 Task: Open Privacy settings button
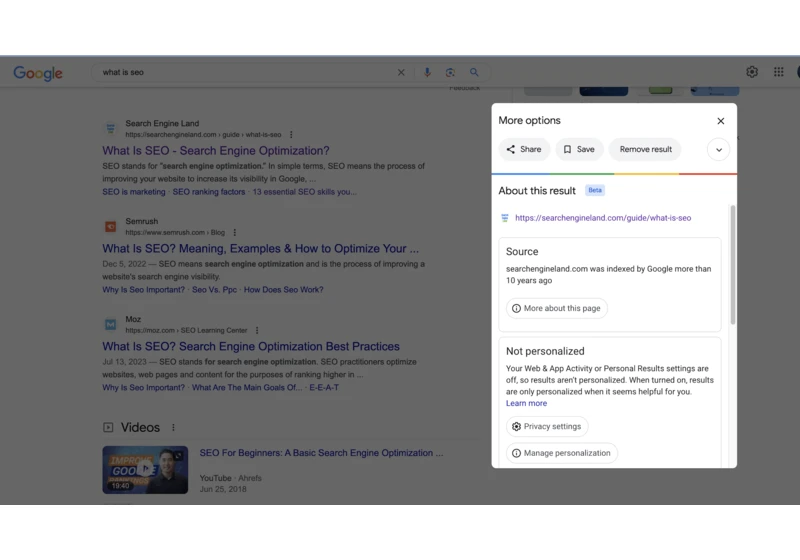point(547,426)
